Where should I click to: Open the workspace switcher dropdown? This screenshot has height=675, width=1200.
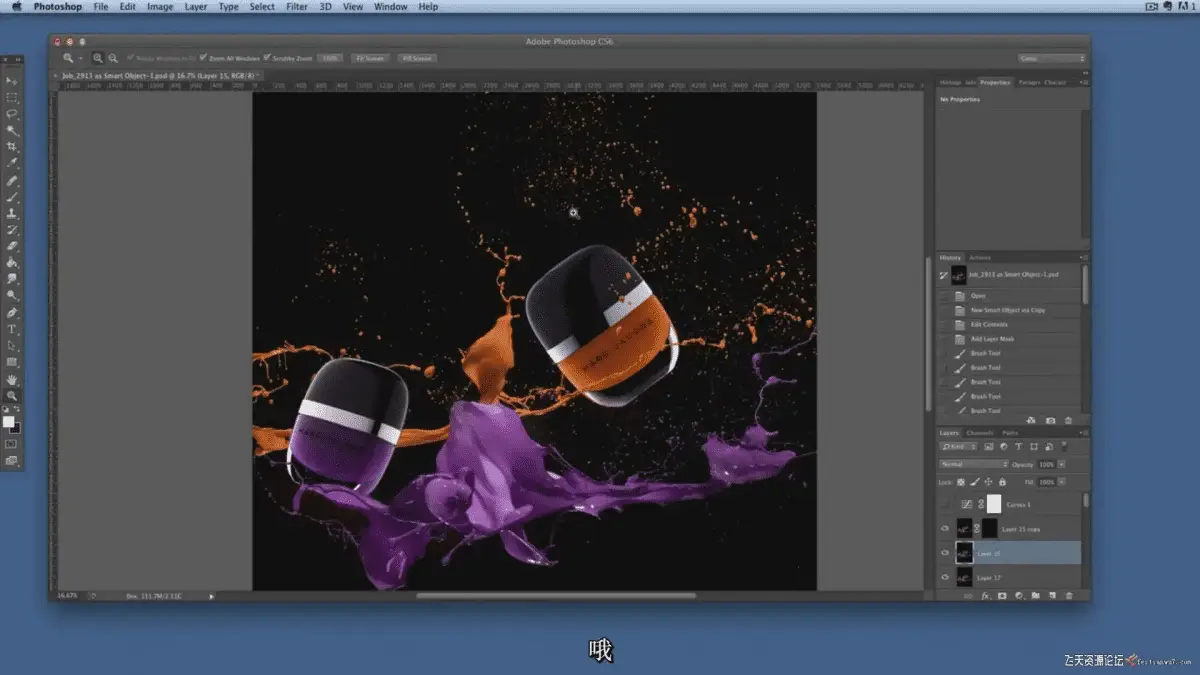tap(1051, 58)
